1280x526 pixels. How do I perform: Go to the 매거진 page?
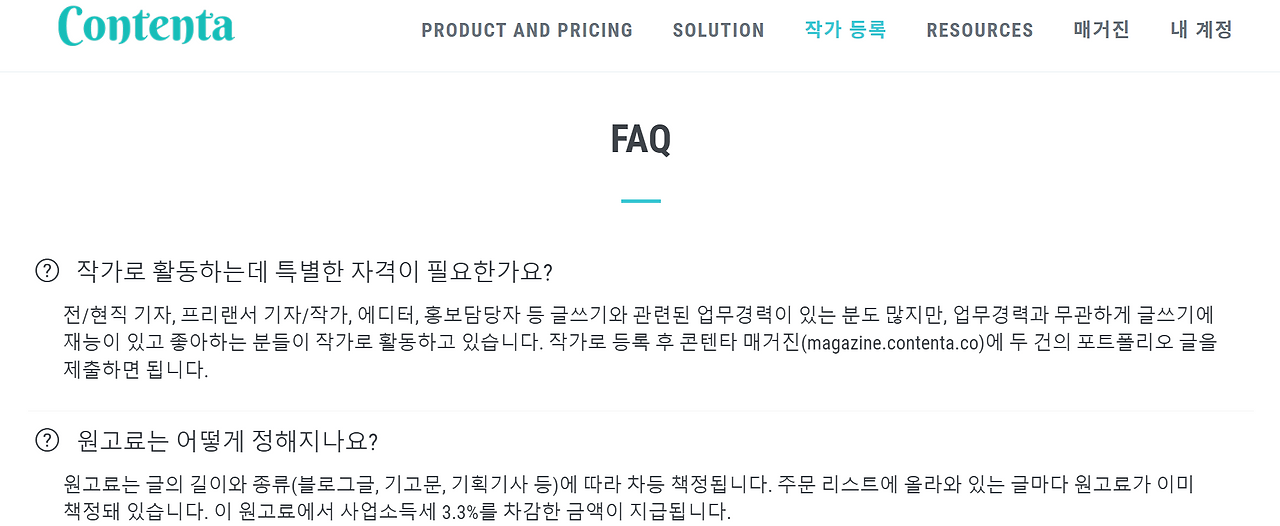click(x=1101, y=30)
